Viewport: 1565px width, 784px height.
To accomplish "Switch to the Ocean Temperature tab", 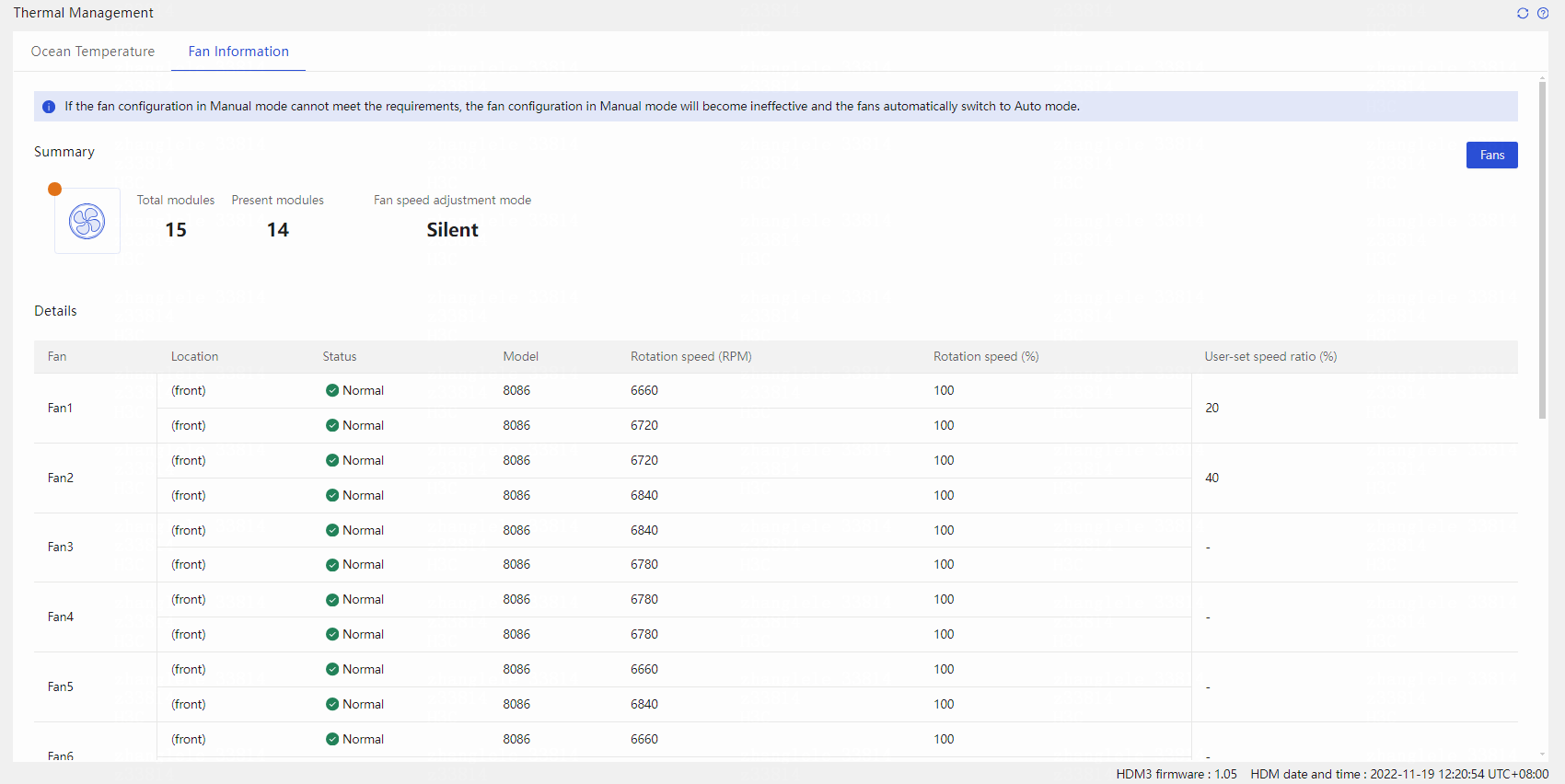I will 93,52.
